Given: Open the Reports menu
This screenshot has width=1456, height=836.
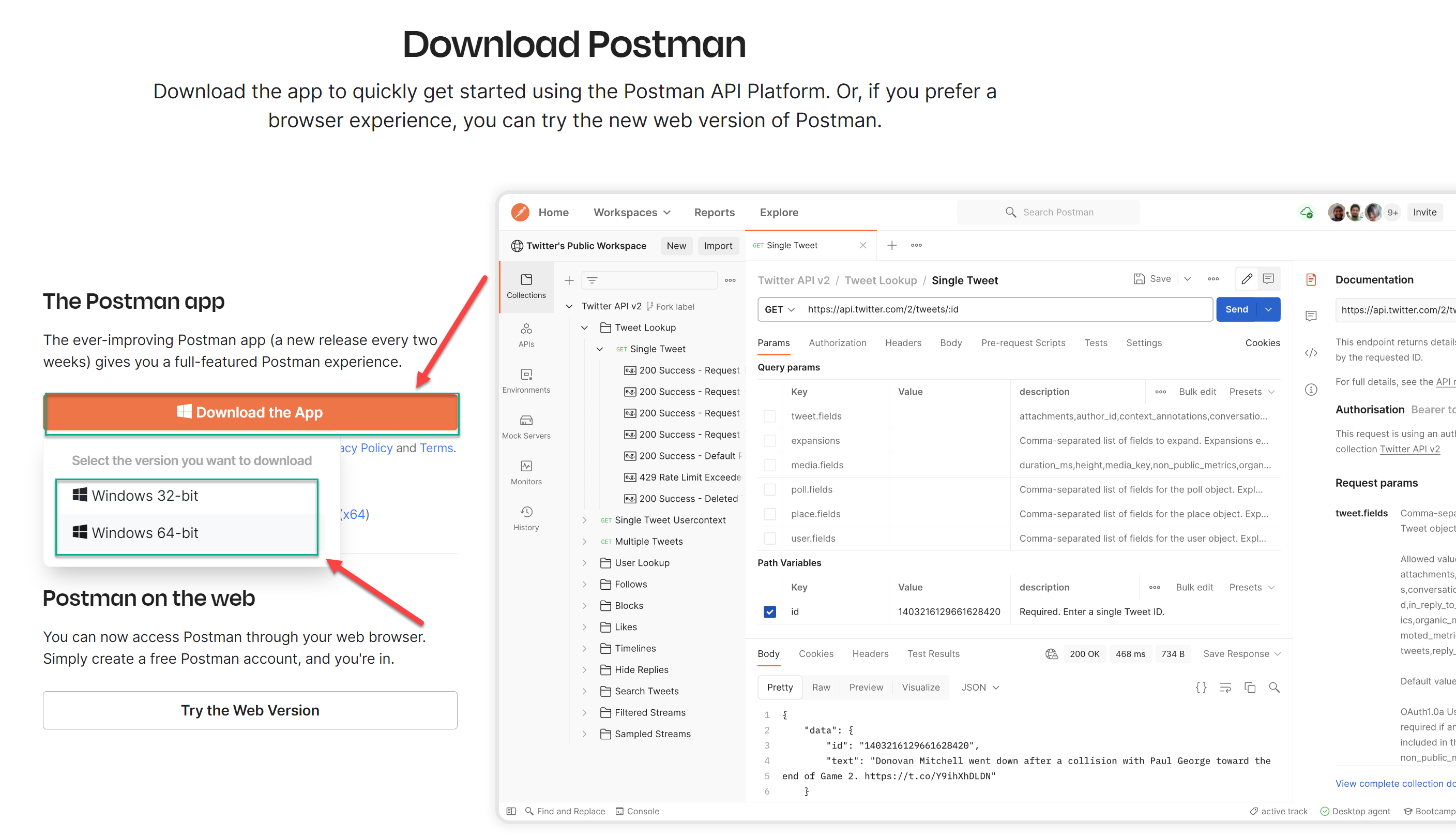Looking at the screenshot, I should tap(714, 212).
